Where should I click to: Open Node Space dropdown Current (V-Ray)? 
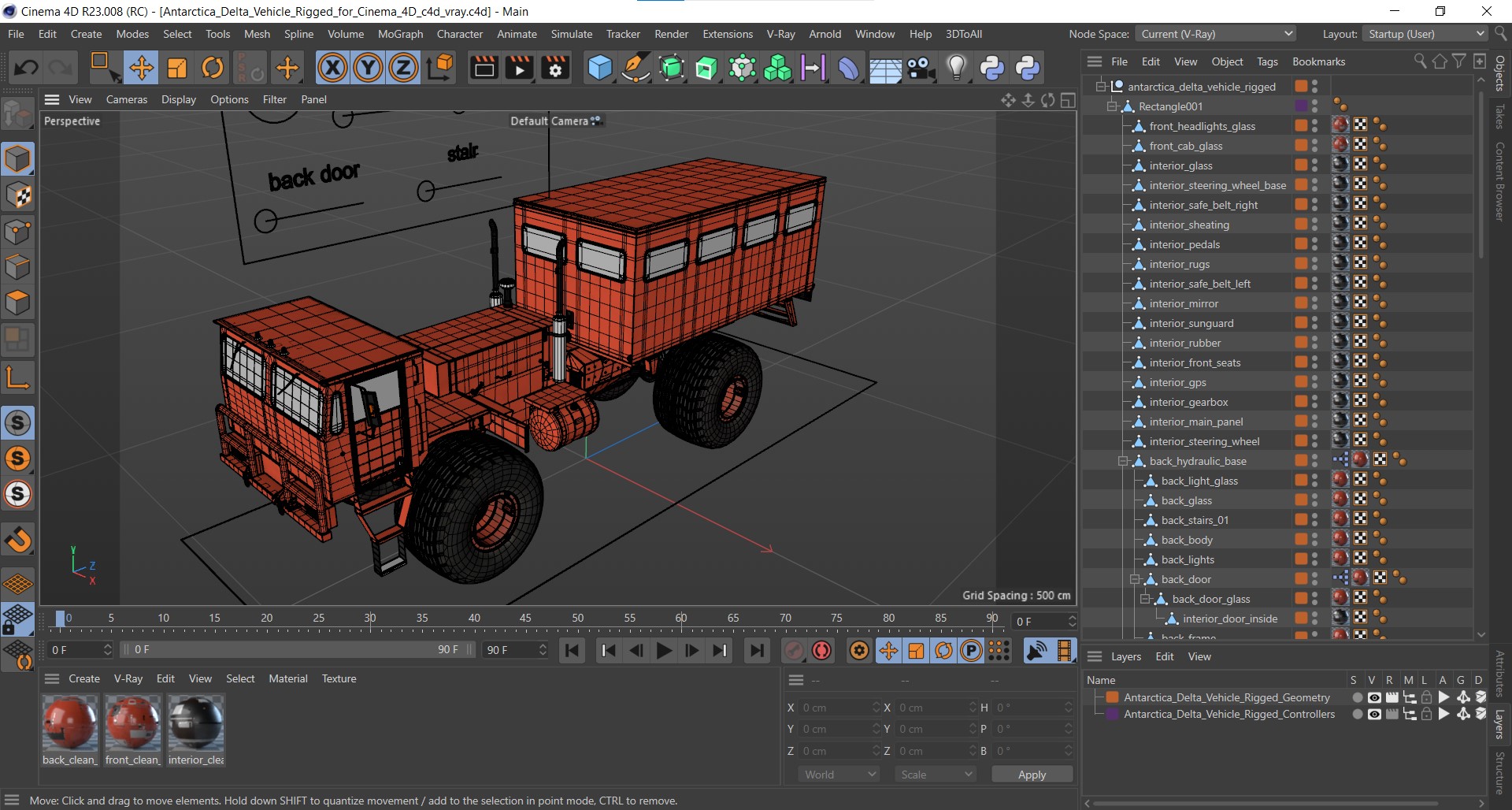tap(1215, 34)
